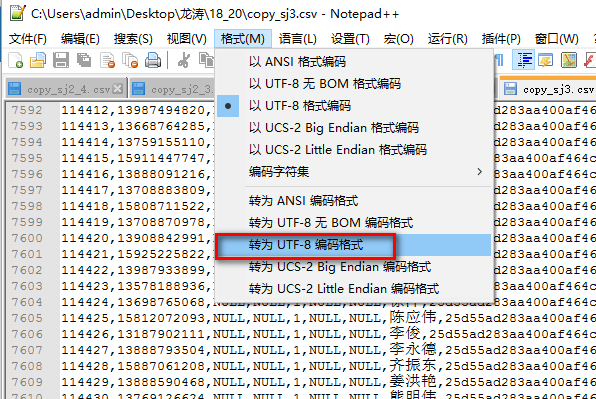The image size is (596, 399).
Task: Click the Print toolbar icon
Action: click(x=153, y=60)
